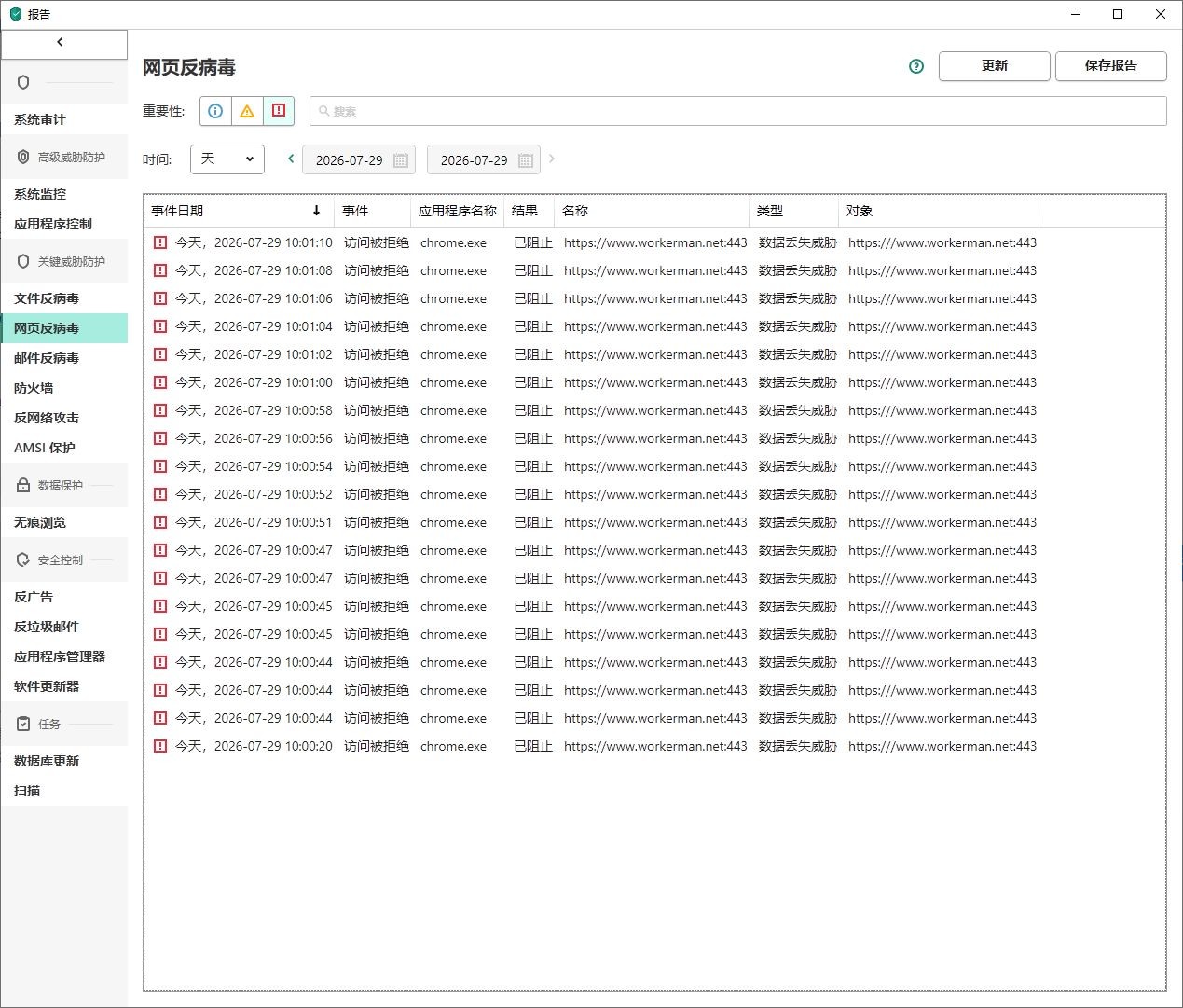The width and height of the screenshot is (1183, 1008).
Task: Select event date 今天, 2026-07-29 10:01:10
Action: point(254,242)
